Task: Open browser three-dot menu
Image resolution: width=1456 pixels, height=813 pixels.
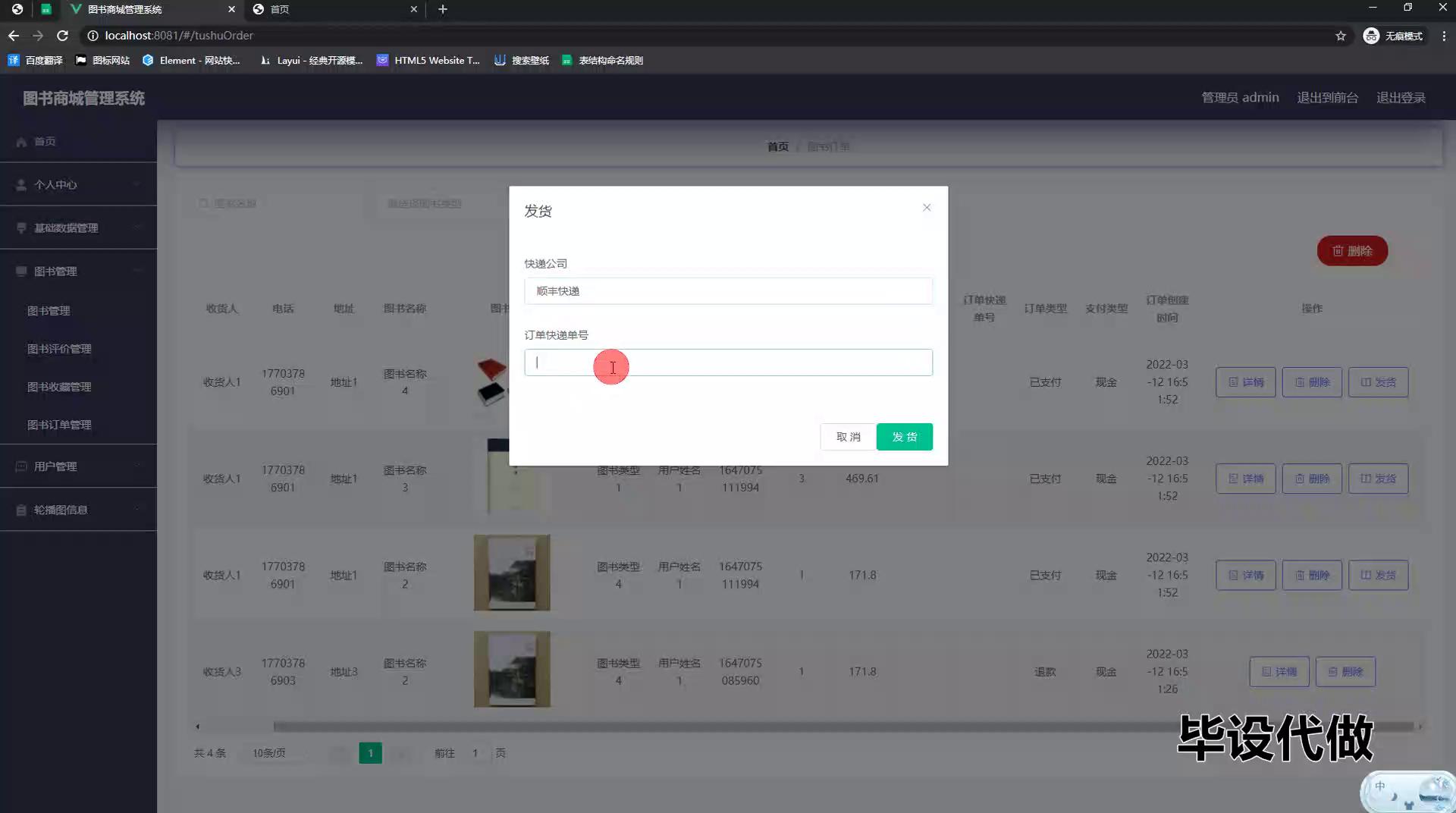Action: (1443, 36)
